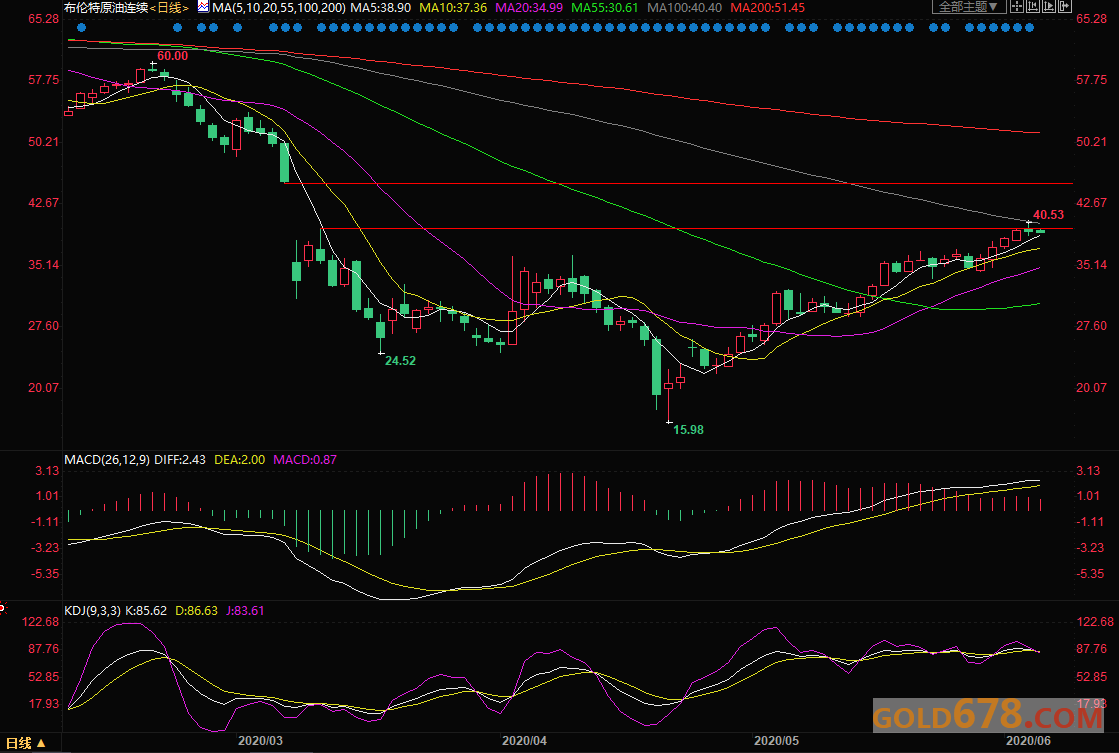
Task: Click the MA(5,10,20,55,100,200) indicator label
Action: pos(279,8)
